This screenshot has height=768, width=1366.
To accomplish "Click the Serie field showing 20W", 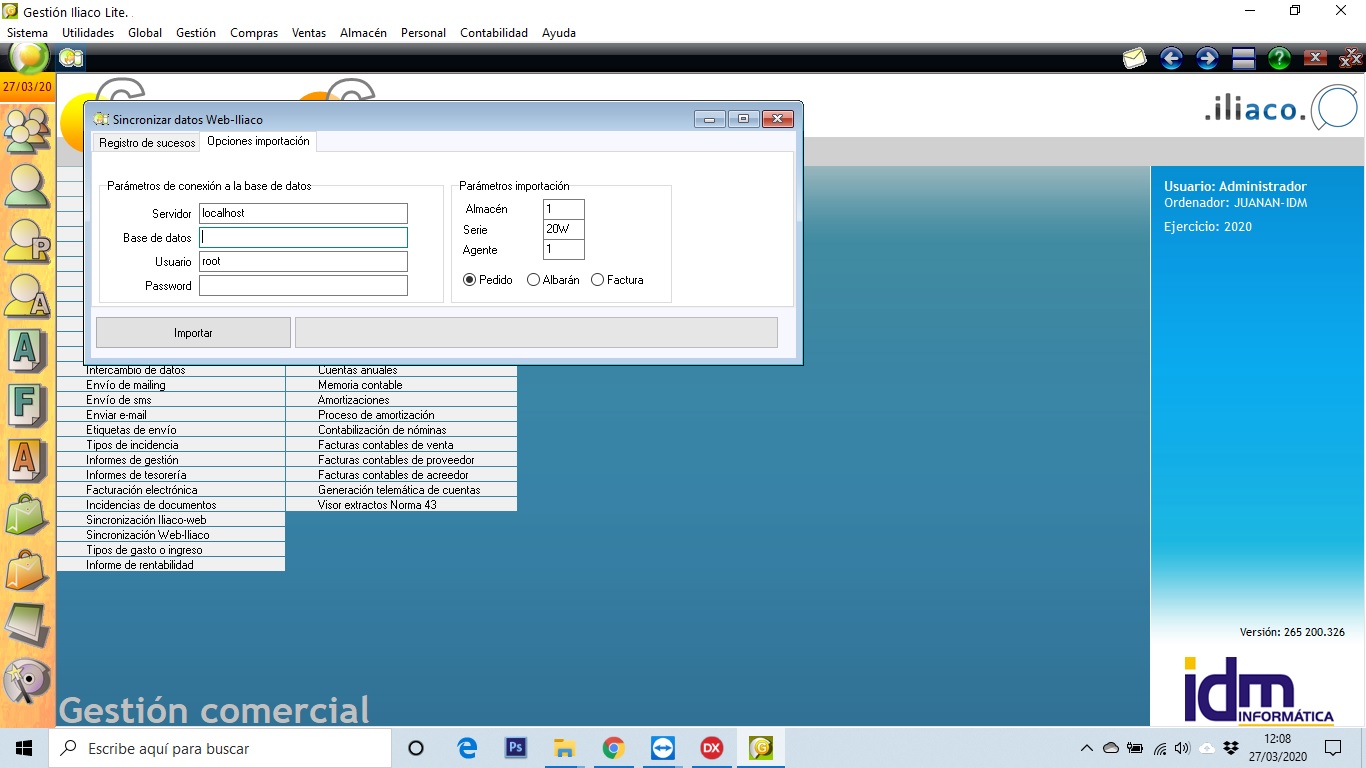I will tap(564, 229).
